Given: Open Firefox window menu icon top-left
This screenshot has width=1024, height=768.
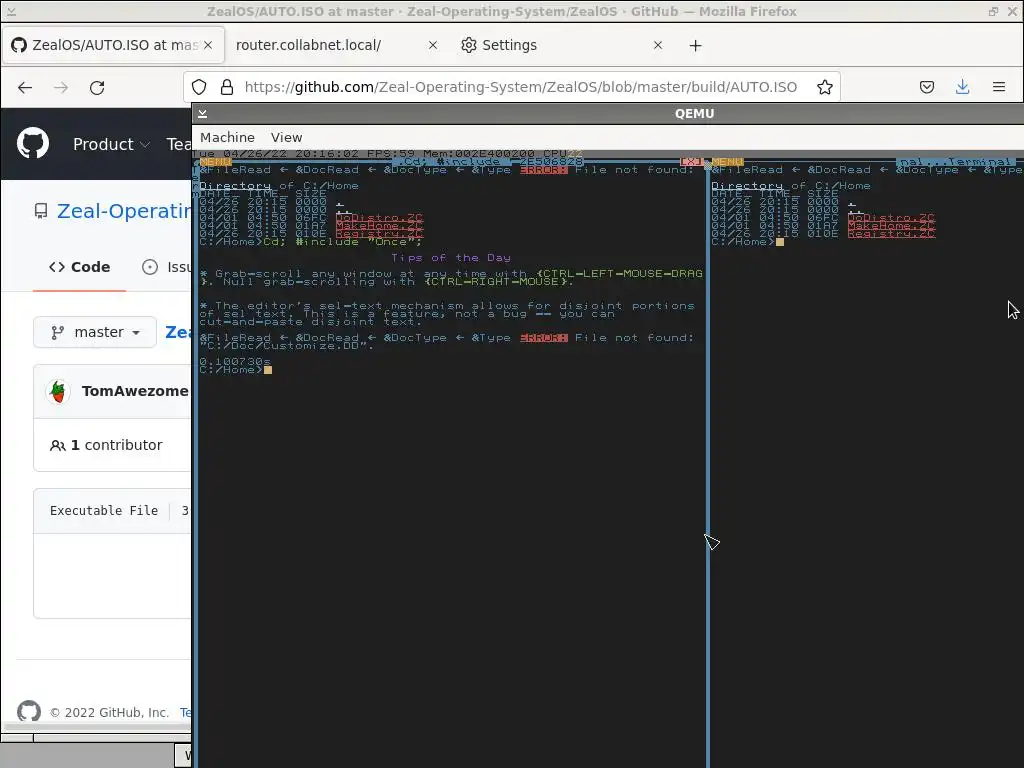Looking at the screenshot, I should tap(11, 11).
